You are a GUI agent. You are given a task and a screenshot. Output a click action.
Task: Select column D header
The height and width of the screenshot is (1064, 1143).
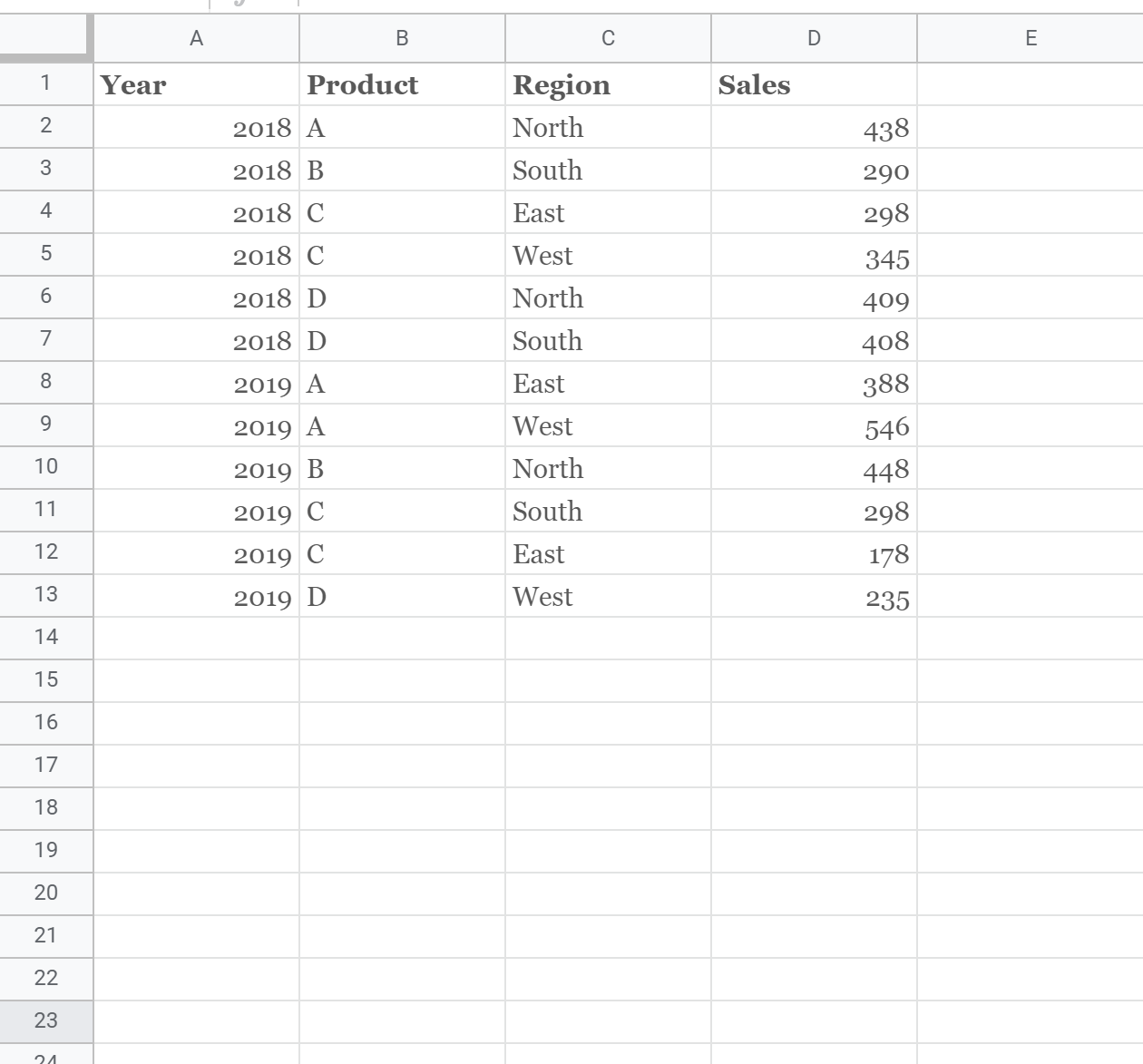point(814,38)
